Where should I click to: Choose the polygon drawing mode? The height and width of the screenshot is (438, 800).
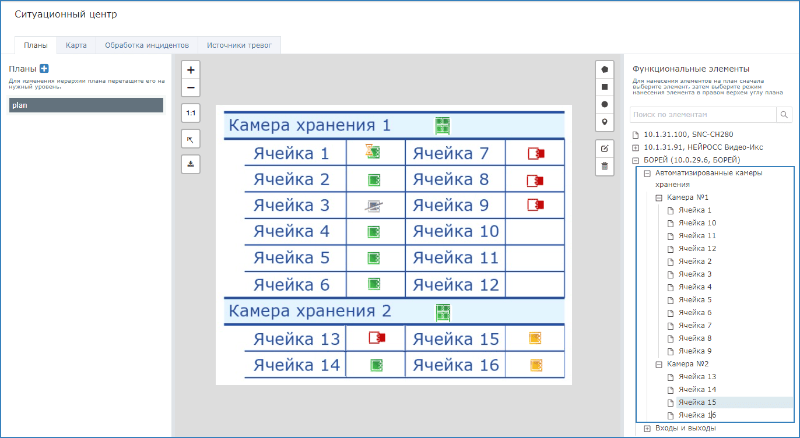tap(605, 69)
